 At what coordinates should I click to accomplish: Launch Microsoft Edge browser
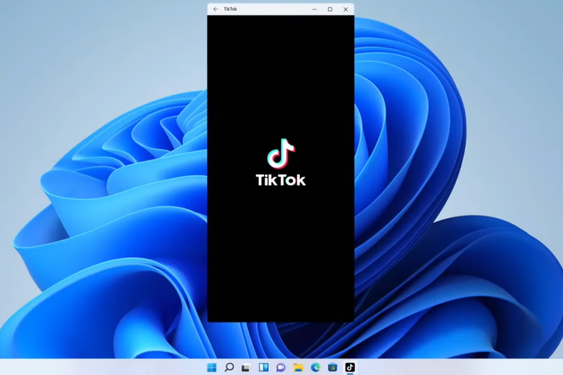(315, 367)
